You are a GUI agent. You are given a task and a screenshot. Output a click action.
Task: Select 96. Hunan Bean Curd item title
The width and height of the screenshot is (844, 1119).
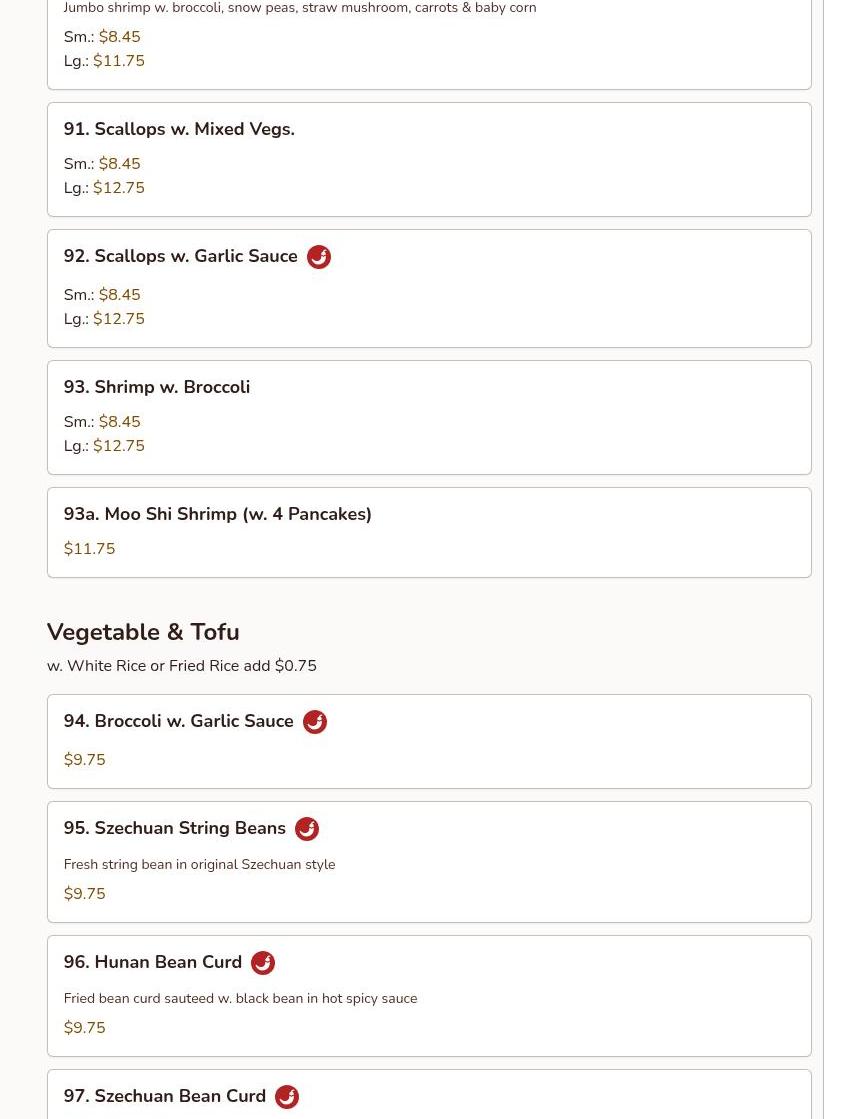153,962
